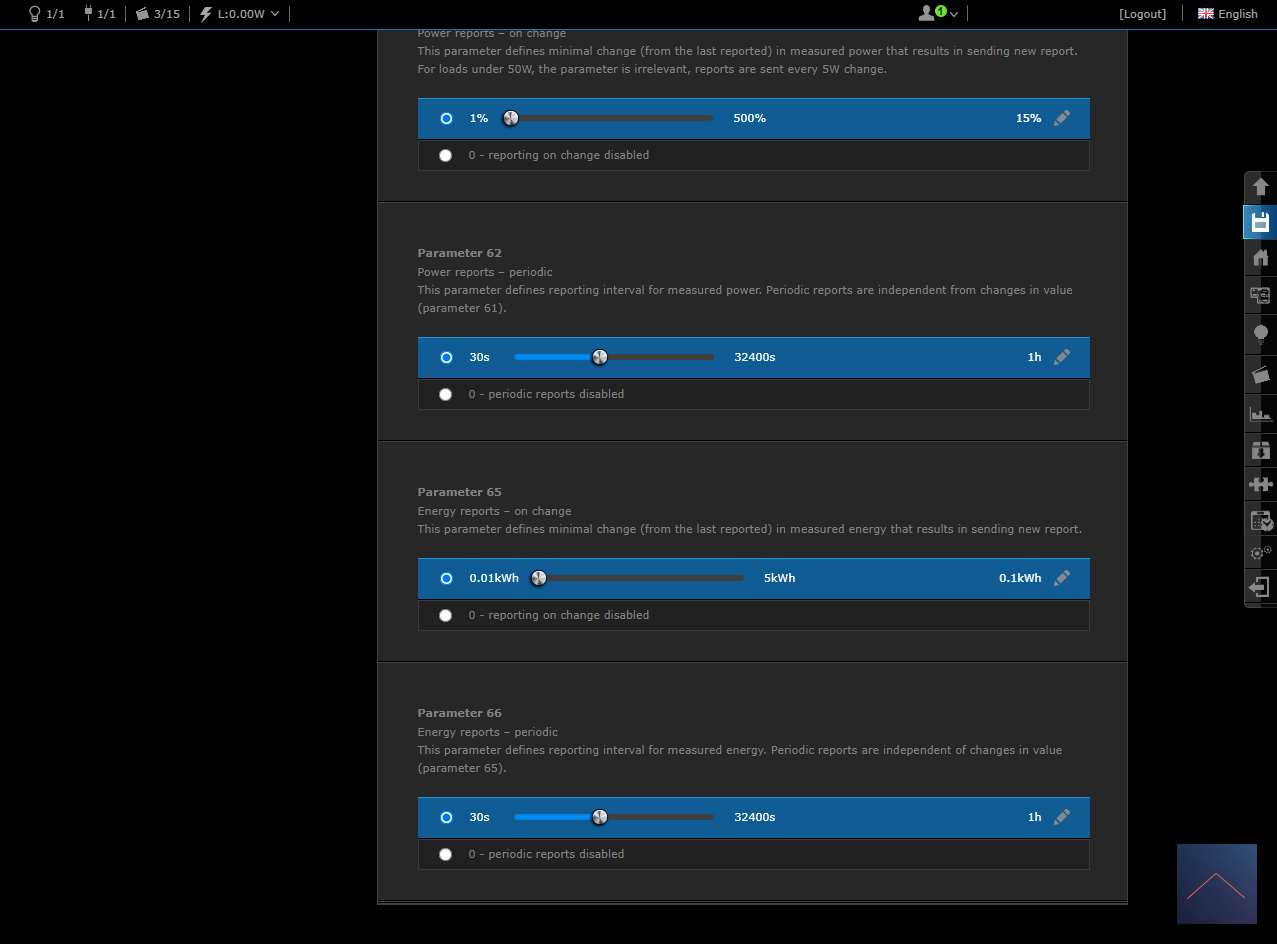This screenshot has width=1277, height=944.
Task: Click the scroll-to-top chevron thumbnail
Action: 1216,884
